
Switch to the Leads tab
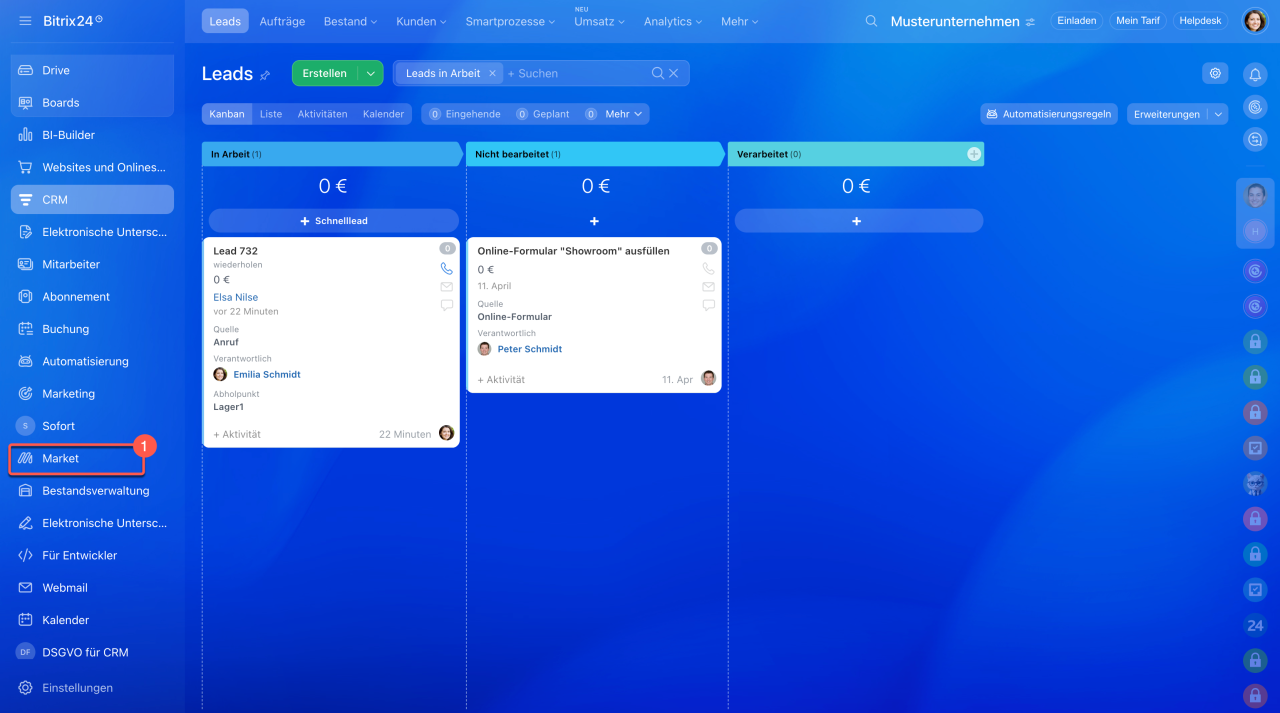click(x=225, y=21)
